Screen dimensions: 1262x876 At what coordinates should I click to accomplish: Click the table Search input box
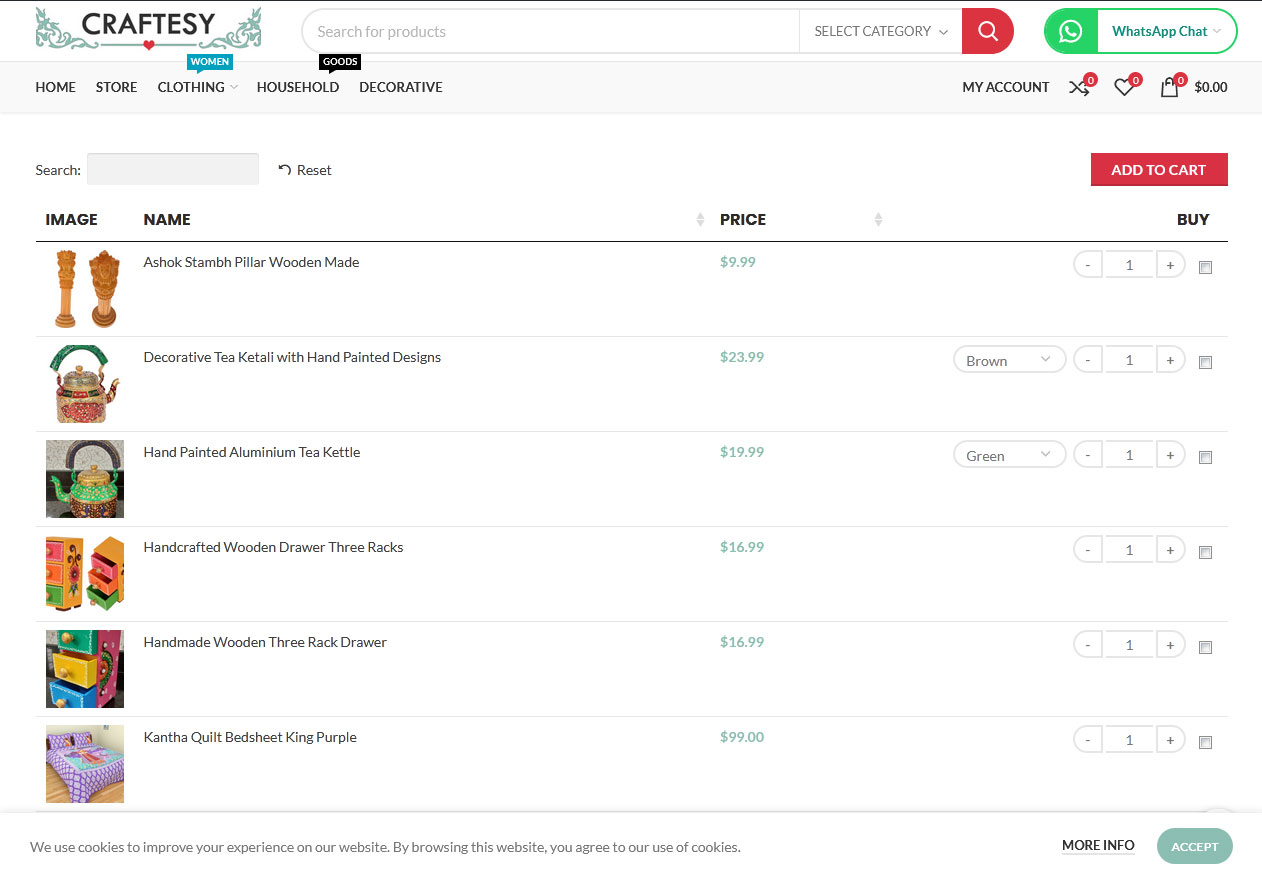pyautogui.click(x=173, y=169)
